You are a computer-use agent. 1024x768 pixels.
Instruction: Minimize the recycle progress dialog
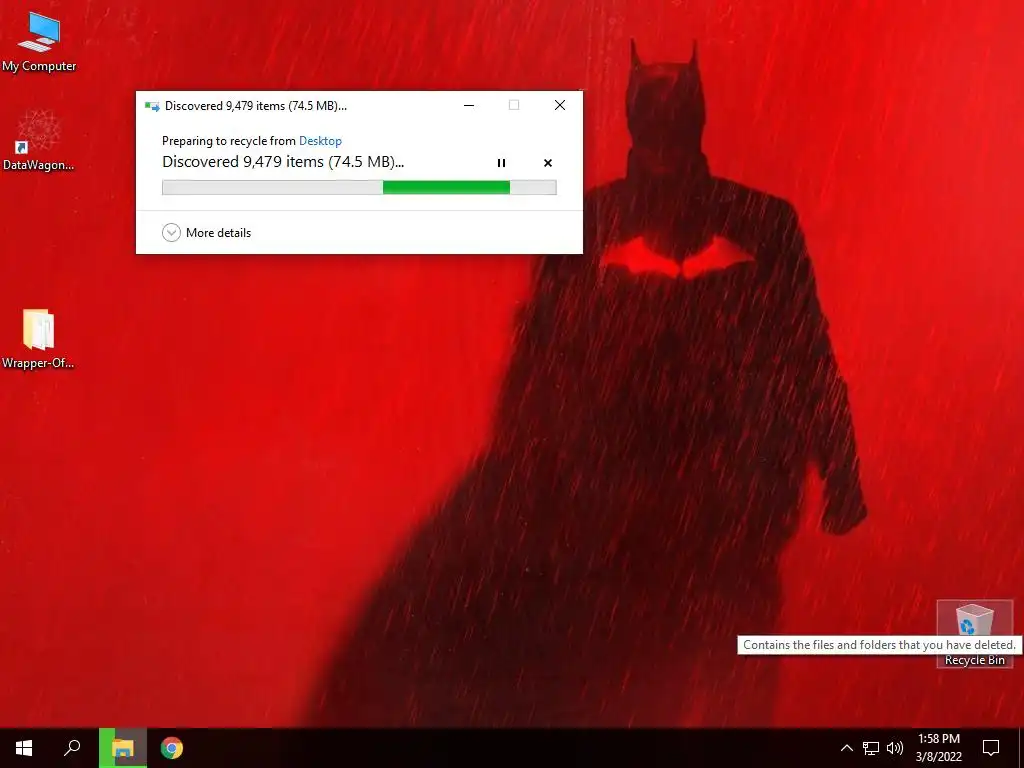click(469, 105)
